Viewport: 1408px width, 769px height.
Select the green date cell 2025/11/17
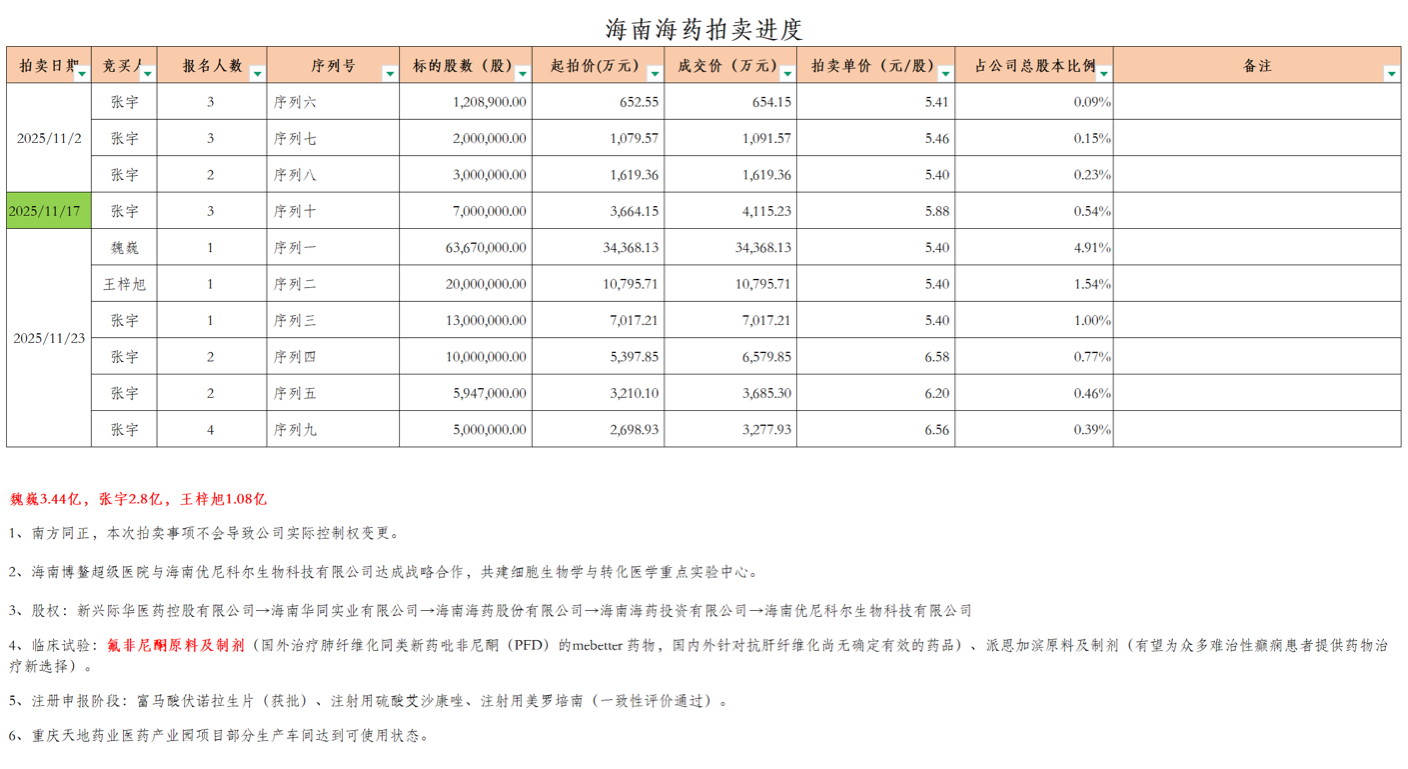[49, 211]
